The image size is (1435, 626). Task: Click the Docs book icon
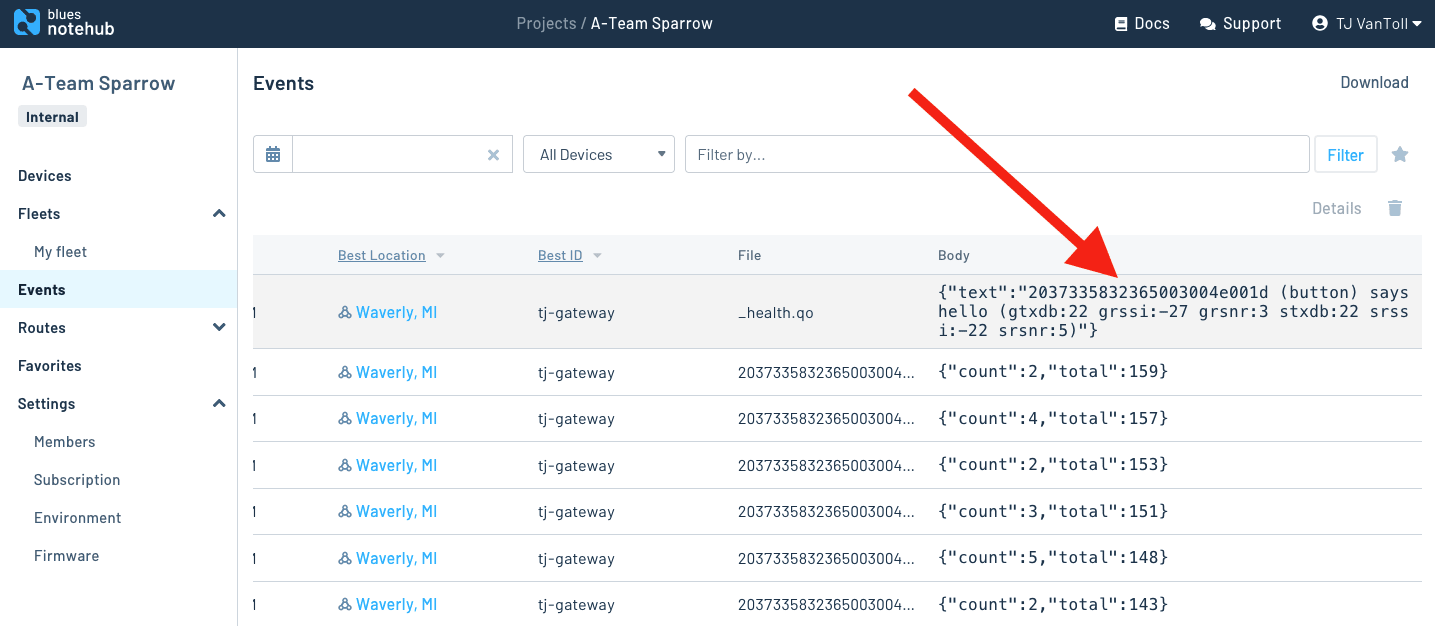(1121, 24)
